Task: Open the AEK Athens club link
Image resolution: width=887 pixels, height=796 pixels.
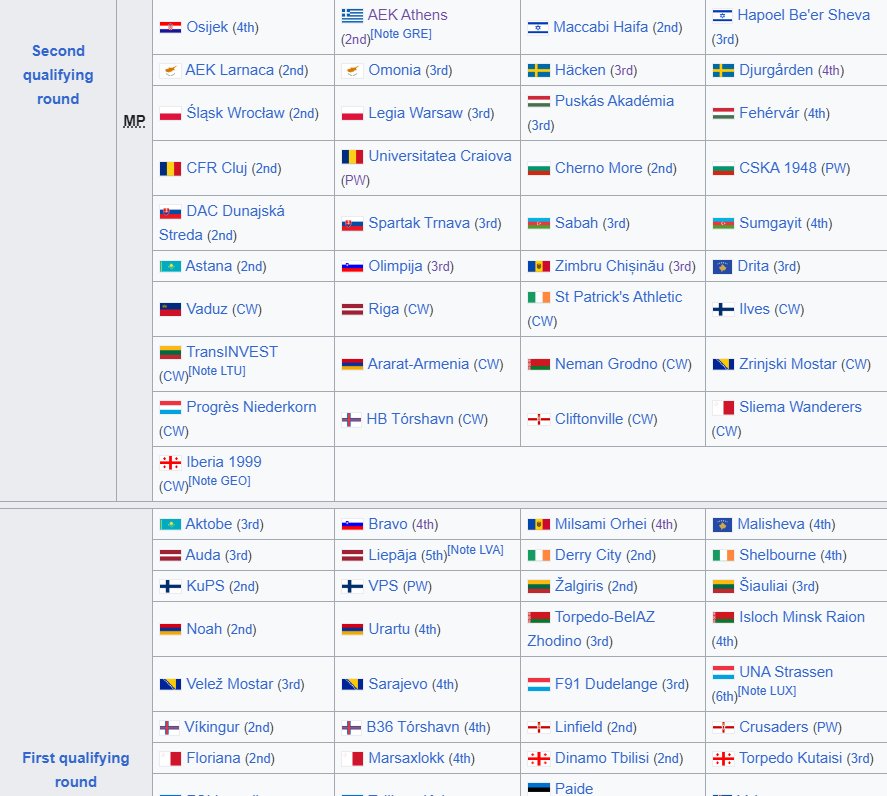Action: click(x=407, y=15)
